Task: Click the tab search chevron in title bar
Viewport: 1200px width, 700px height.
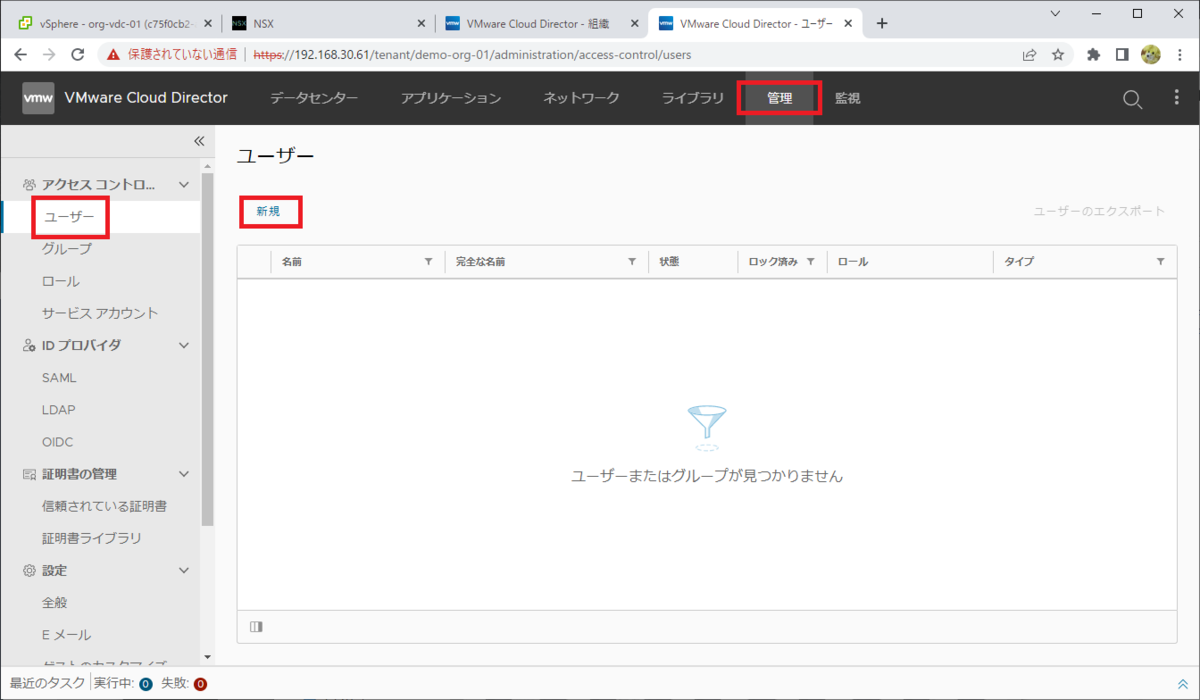Action: [x=1057, y=13]
